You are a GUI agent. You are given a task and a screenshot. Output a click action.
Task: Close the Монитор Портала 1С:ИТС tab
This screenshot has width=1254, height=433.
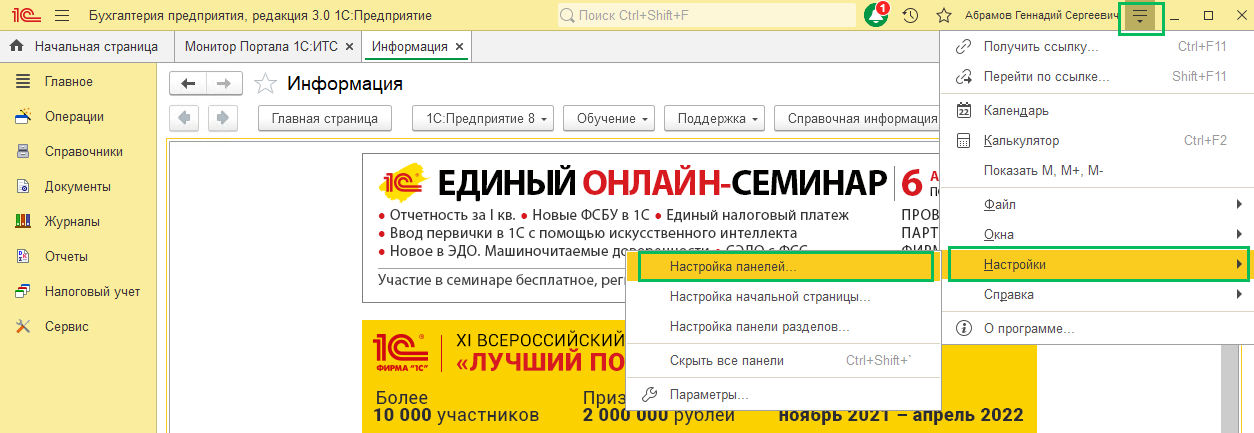348,47
